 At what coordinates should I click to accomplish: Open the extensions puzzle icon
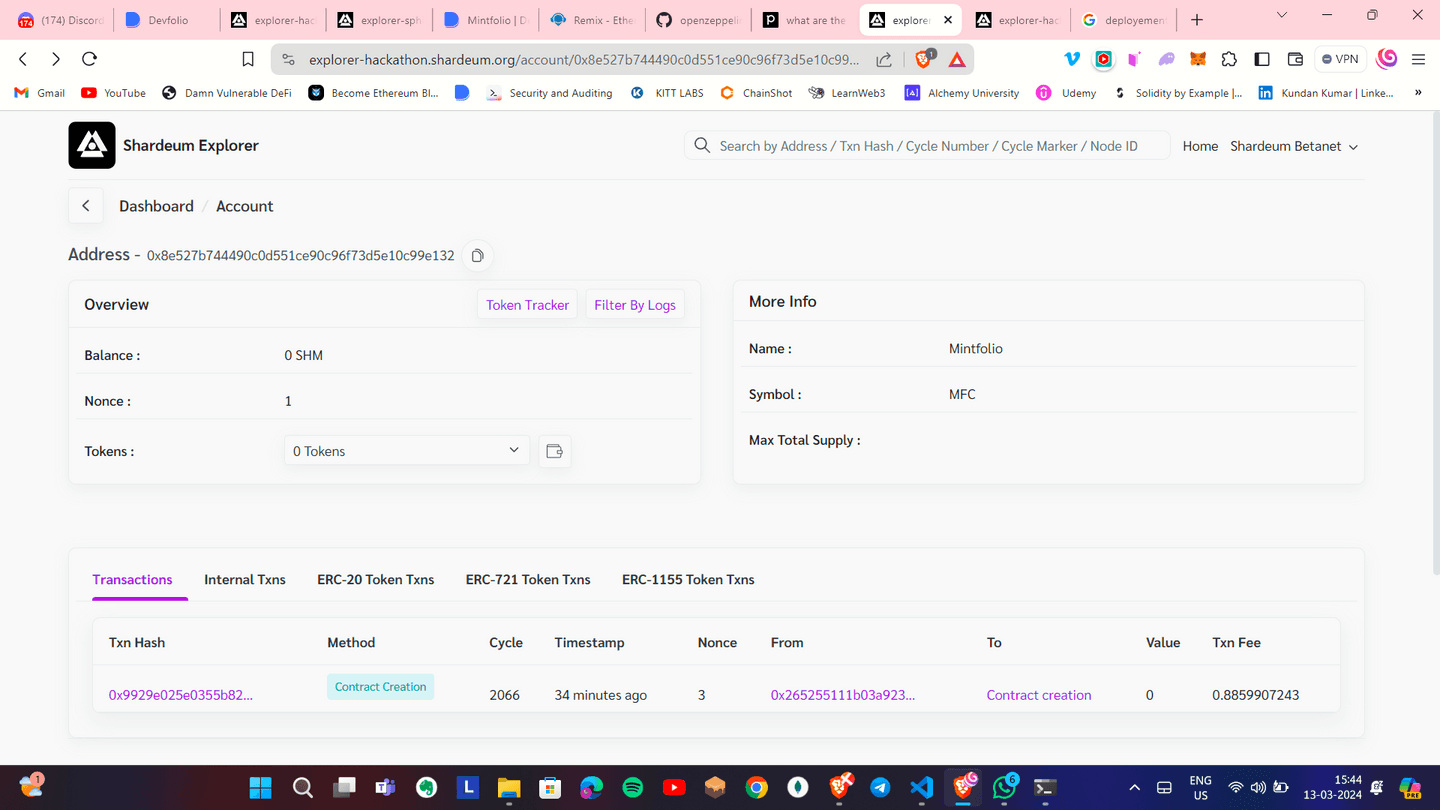[1229, 59]
